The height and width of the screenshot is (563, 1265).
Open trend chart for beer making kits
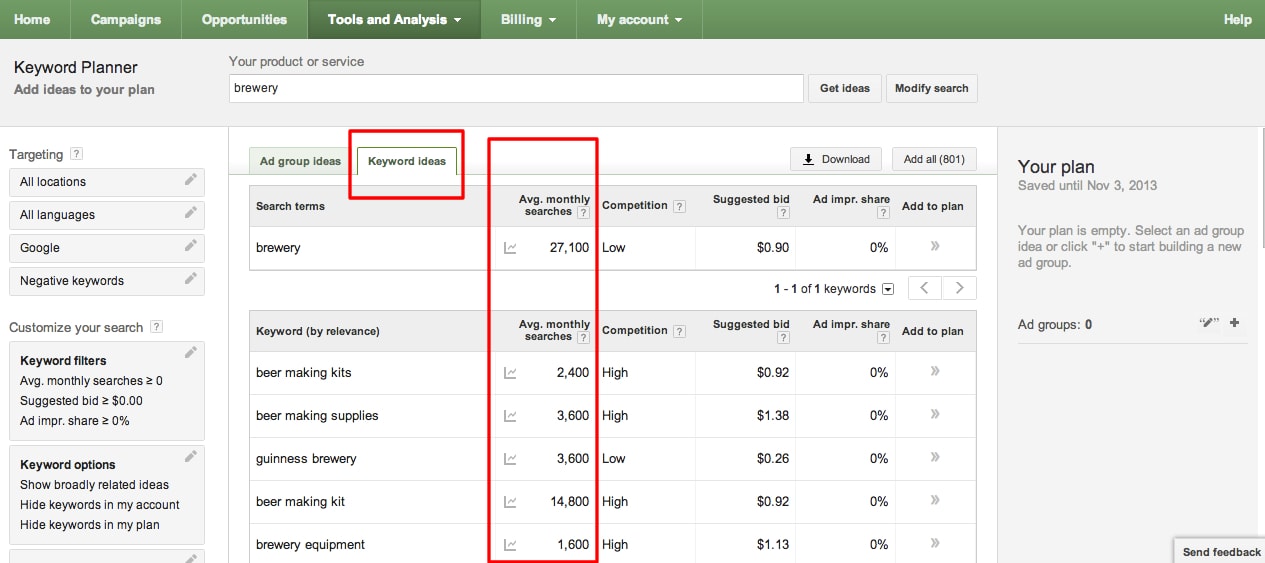click(510, 373)
